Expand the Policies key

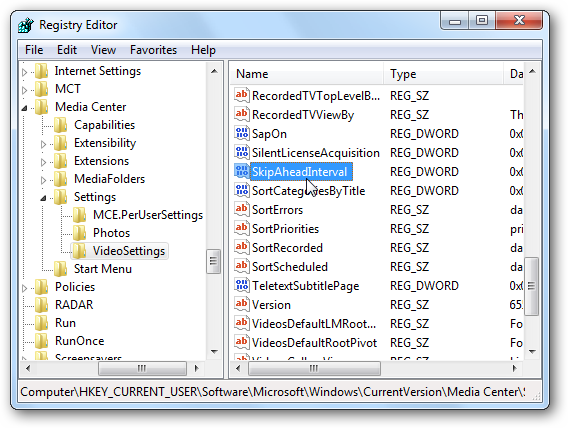[24, 288]
